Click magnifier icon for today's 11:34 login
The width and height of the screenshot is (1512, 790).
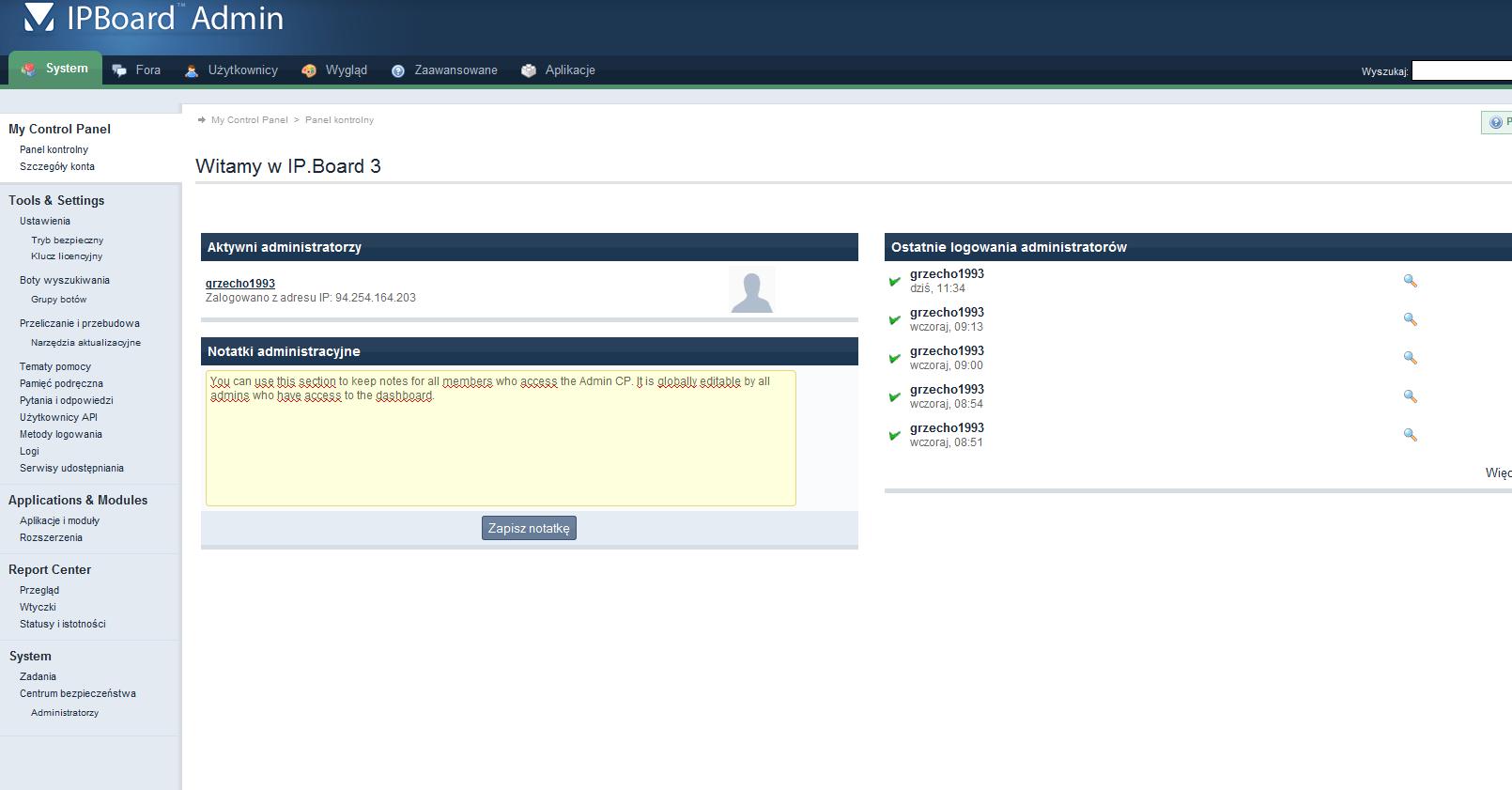[1410, 281]
